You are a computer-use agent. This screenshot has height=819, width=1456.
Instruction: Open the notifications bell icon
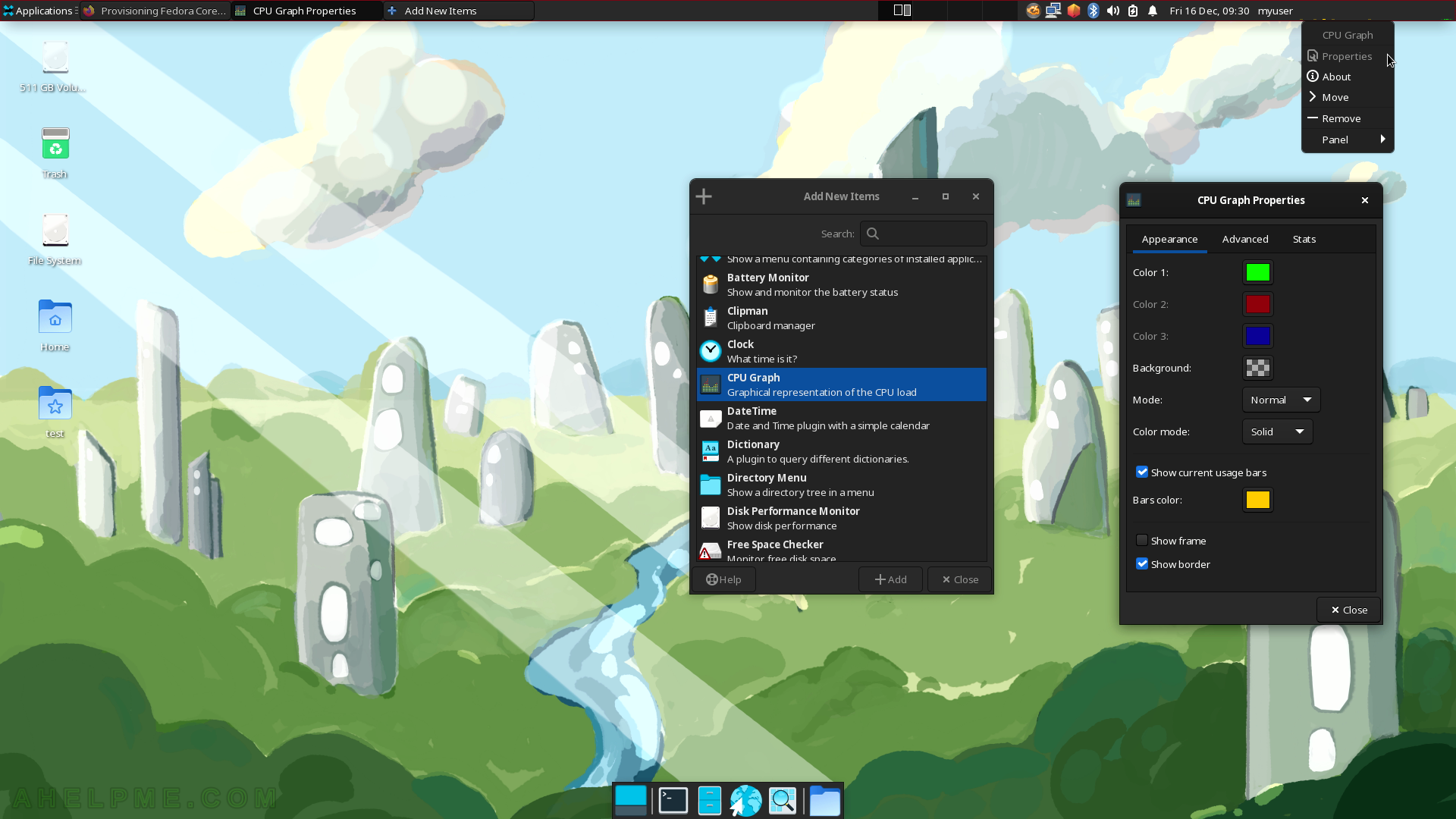click(1153, 11)
